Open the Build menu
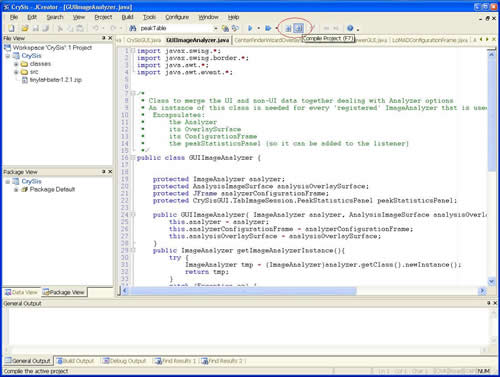This screenshot has width=500, height=377. point(127,17)
